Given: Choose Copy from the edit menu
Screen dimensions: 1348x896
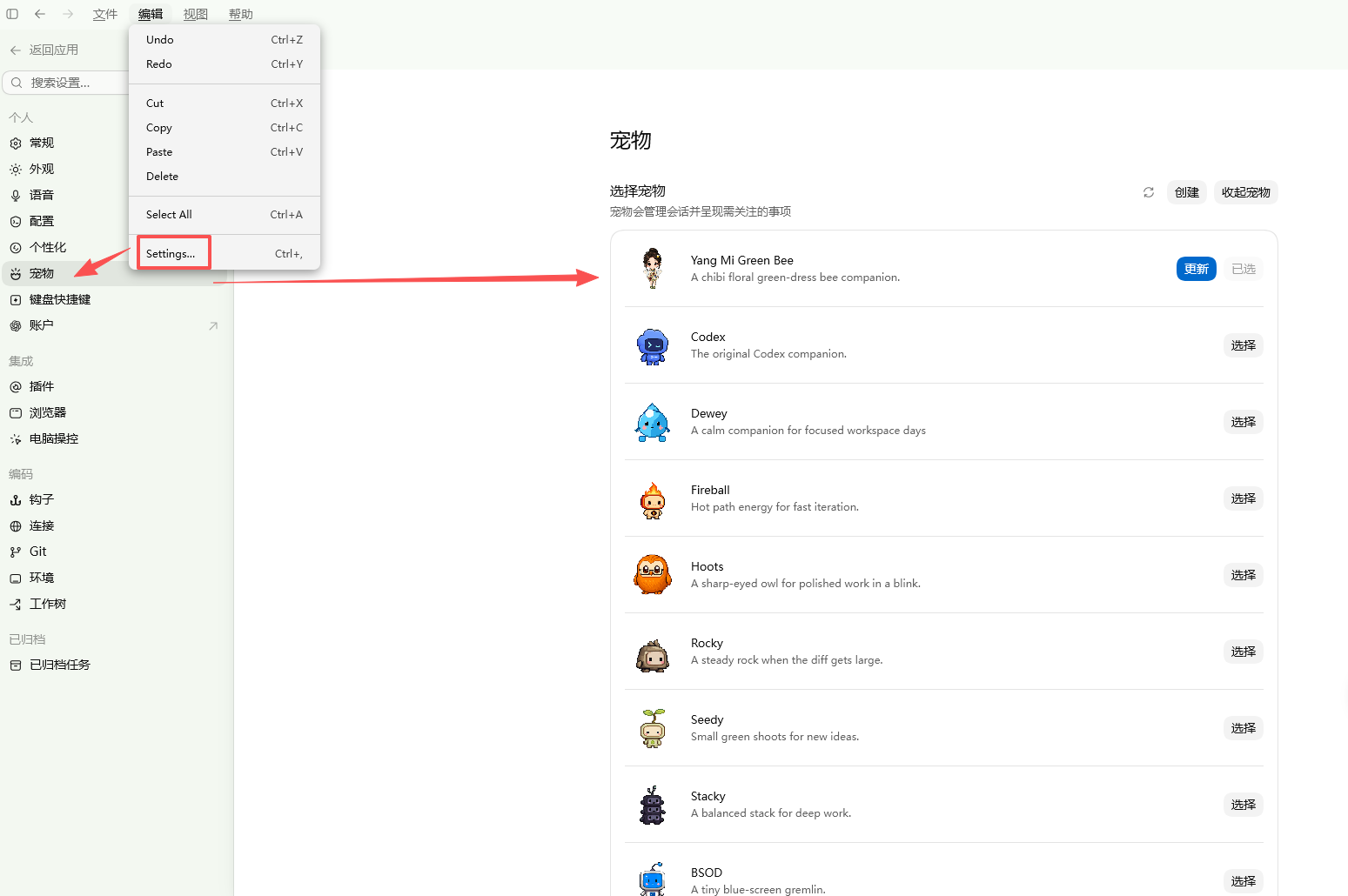Looking at the screenshot, I should click(x=225, y=128).
